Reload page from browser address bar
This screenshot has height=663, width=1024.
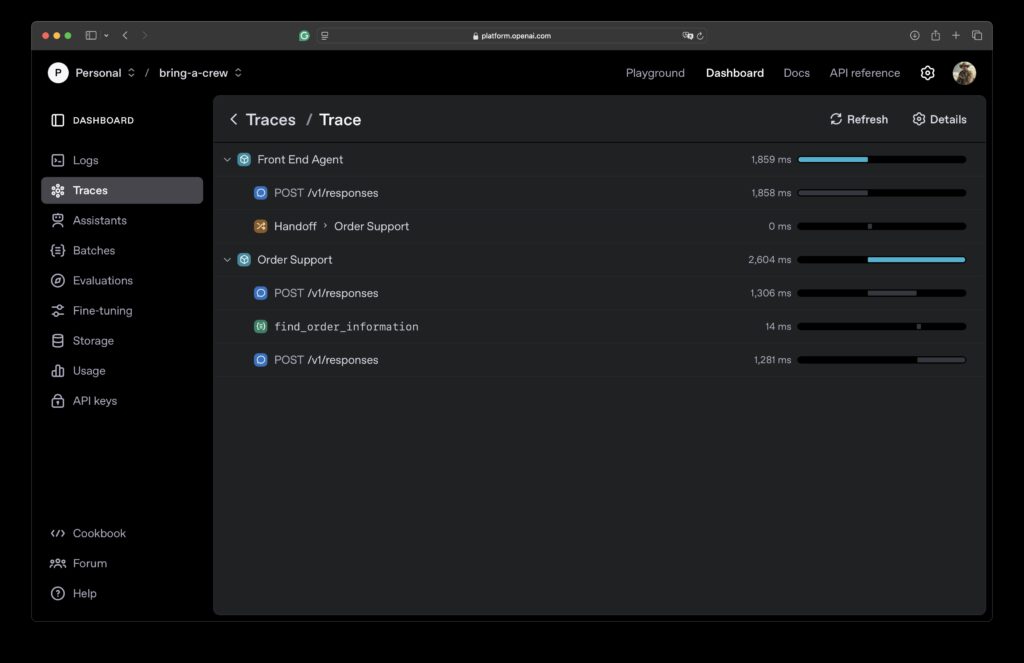[x=700, y=36]
